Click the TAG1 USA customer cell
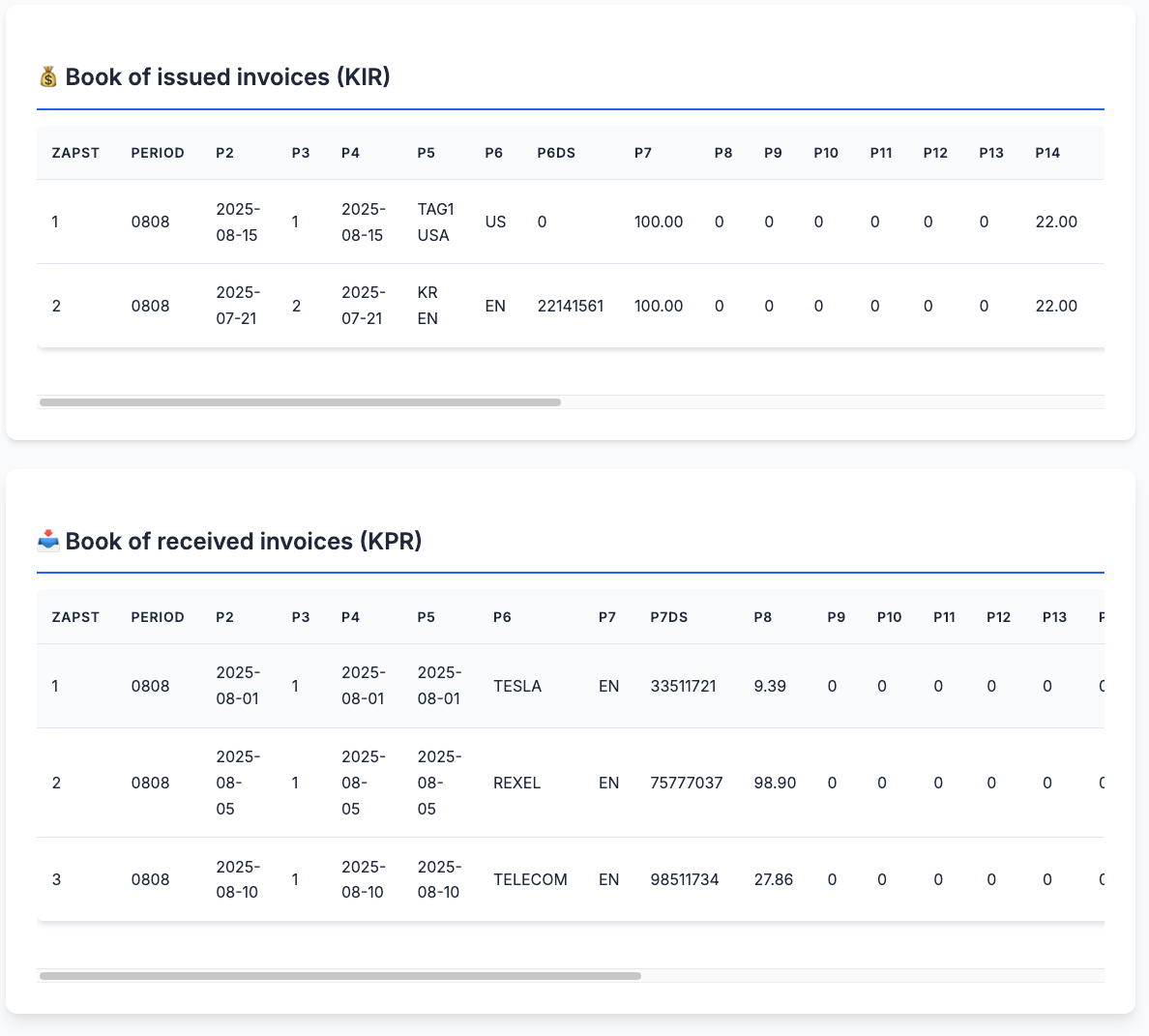The image size is (1149, 1036). click(x=435, y=222)
